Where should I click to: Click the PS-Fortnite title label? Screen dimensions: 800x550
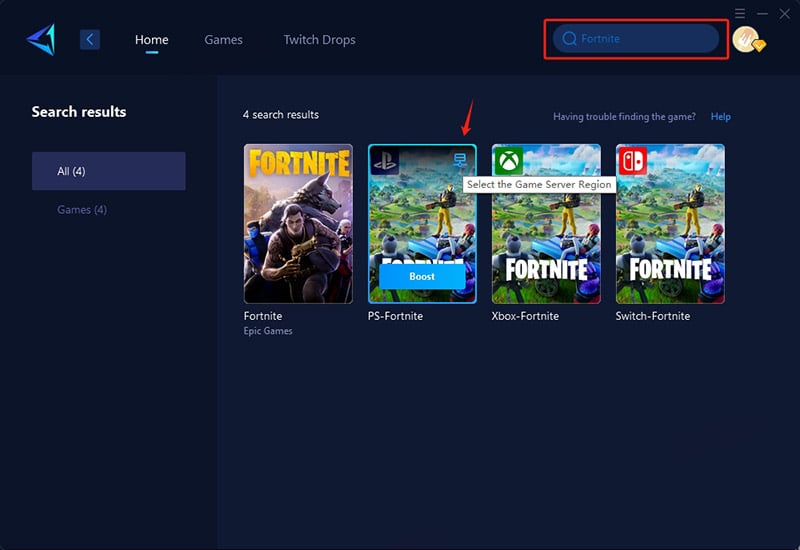[395, 316]
